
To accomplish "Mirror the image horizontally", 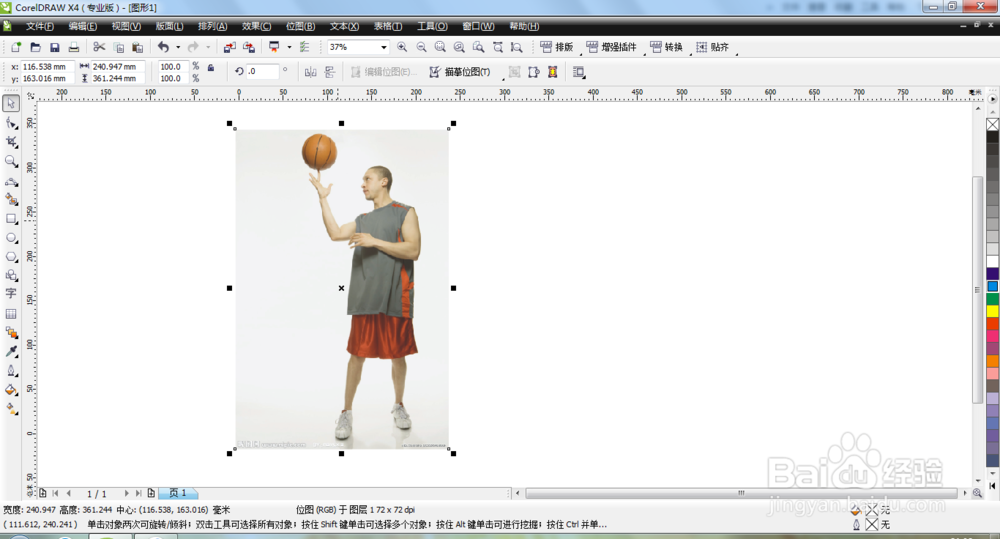I will click(311, 72).
